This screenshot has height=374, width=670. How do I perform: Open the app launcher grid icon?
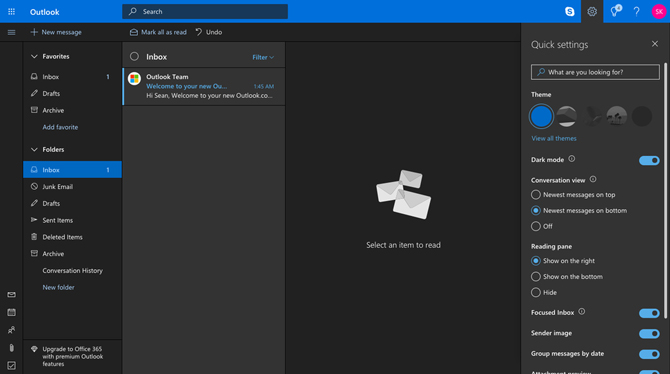coord(12,12)
